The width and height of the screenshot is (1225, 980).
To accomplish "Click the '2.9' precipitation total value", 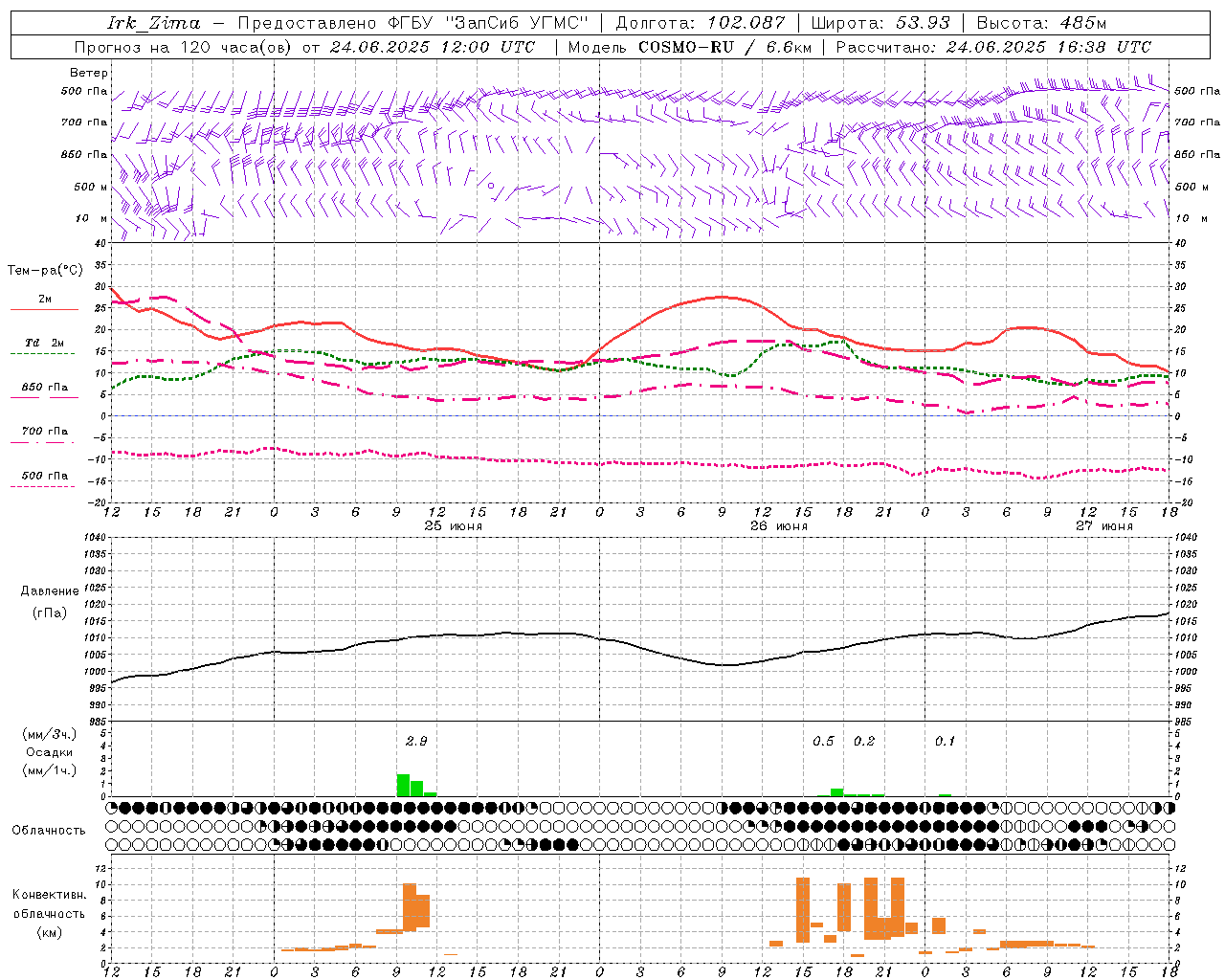I will click(x=416, y=741).
